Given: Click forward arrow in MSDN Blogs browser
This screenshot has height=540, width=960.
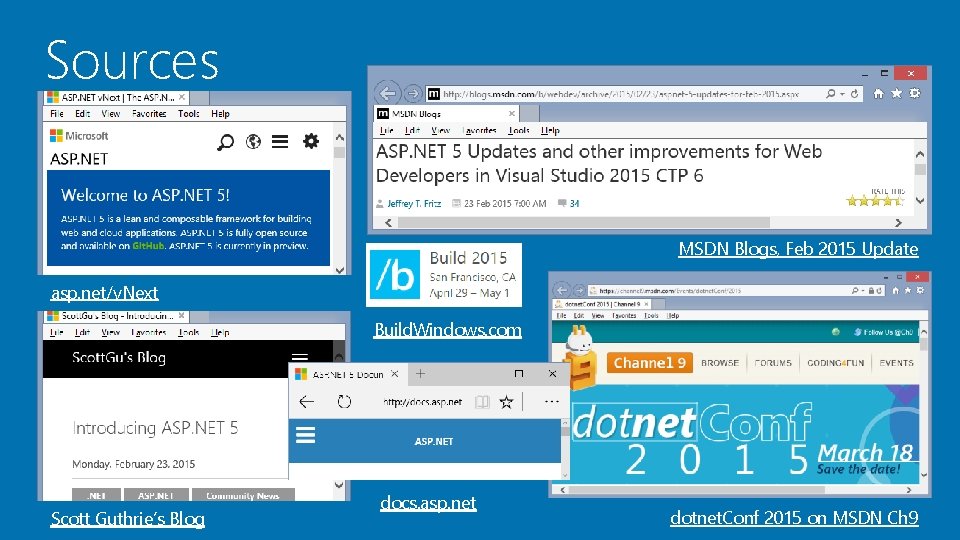Looking at the screenshot, I should (413, 94).
